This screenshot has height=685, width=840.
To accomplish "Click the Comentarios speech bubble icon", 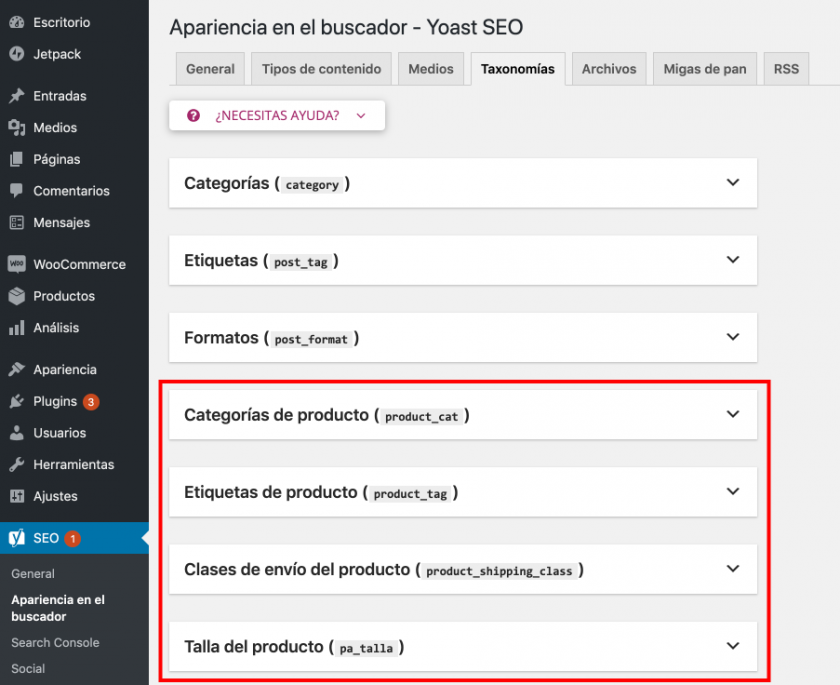I will pos(17,191).
